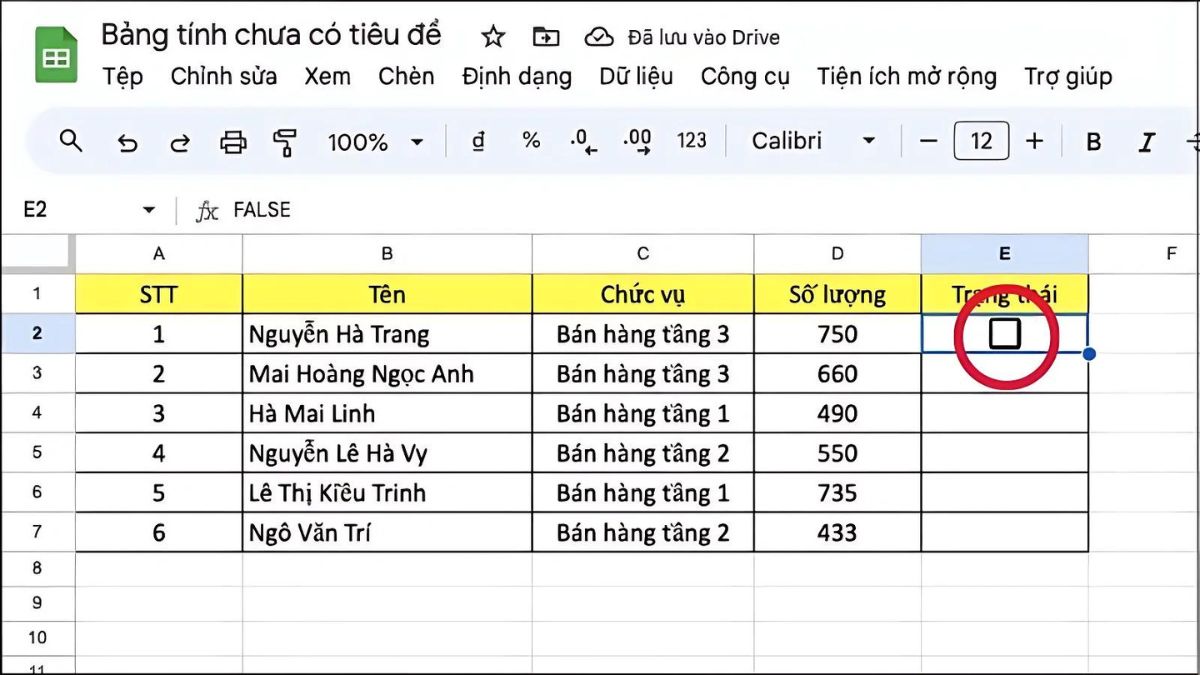Open the Trợ giúp menu
The height and width of the screenshot is (675, 1200).
[1068, 77]
